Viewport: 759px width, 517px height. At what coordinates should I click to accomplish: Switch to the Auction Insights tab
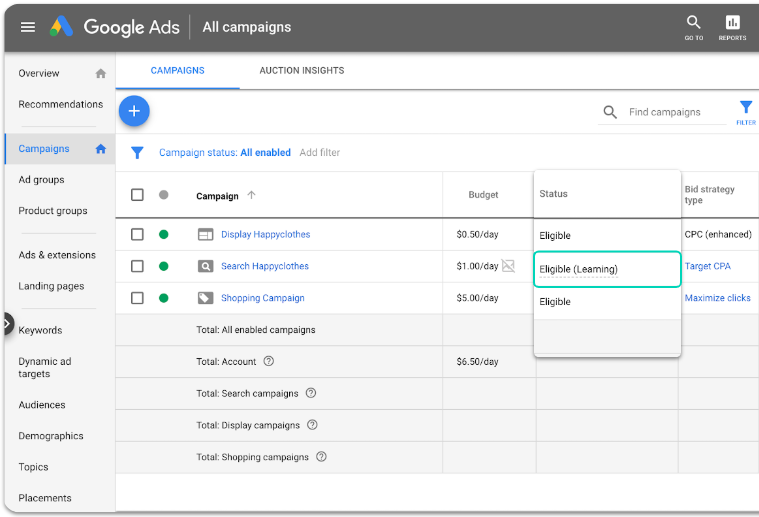pyautogui.click(x=301, y=71)
